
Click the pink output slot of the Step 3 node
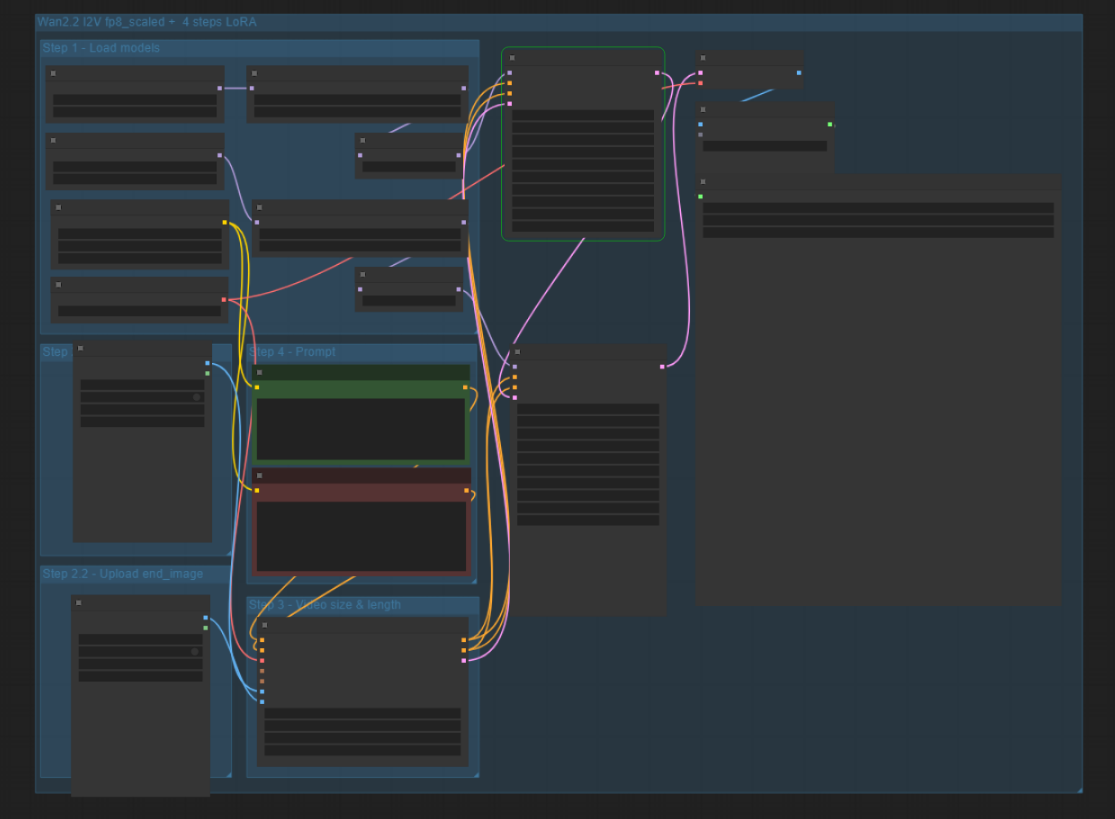(464, 660)
